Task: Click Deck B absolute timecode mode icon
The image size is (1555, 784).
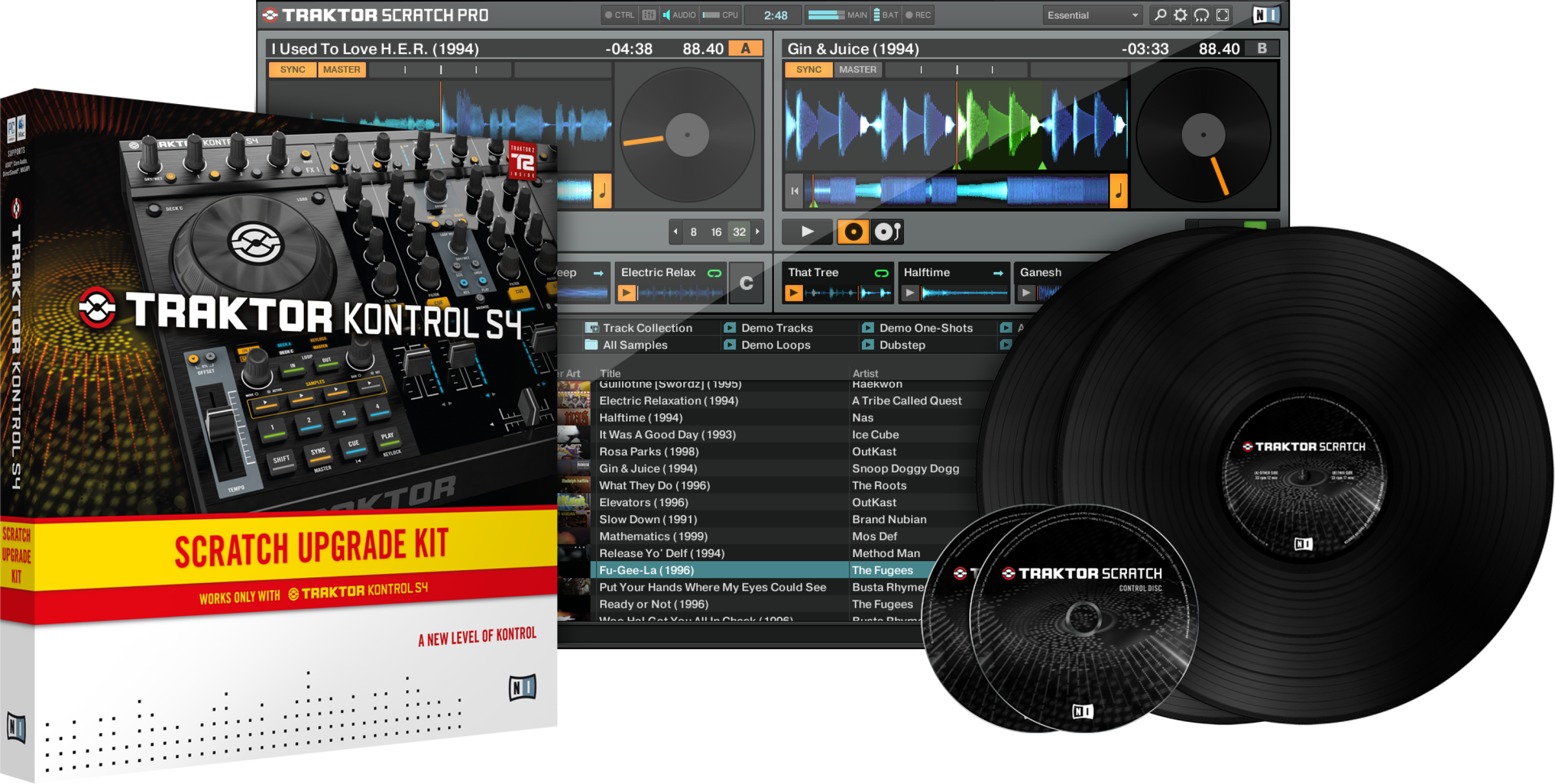Action: pyautogui.click(x=853, y=232)
